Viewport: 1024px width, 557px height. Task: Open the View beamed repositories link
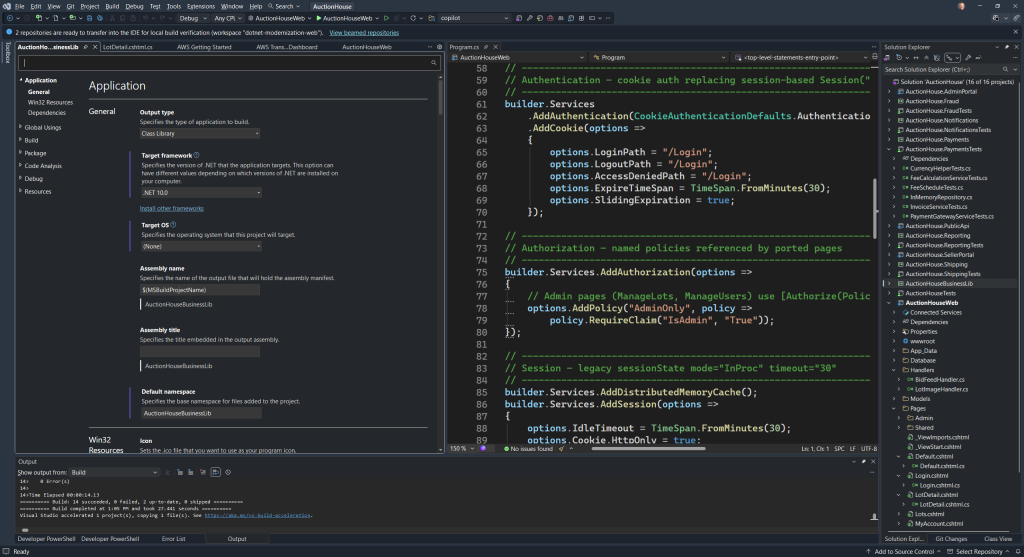point(364,33)
